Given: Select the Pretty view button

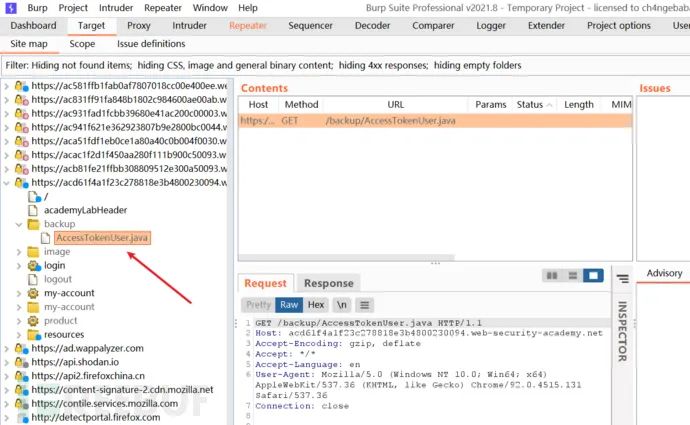Looking at the screenshot, I should pyautogui.click(x=258, y=304).
